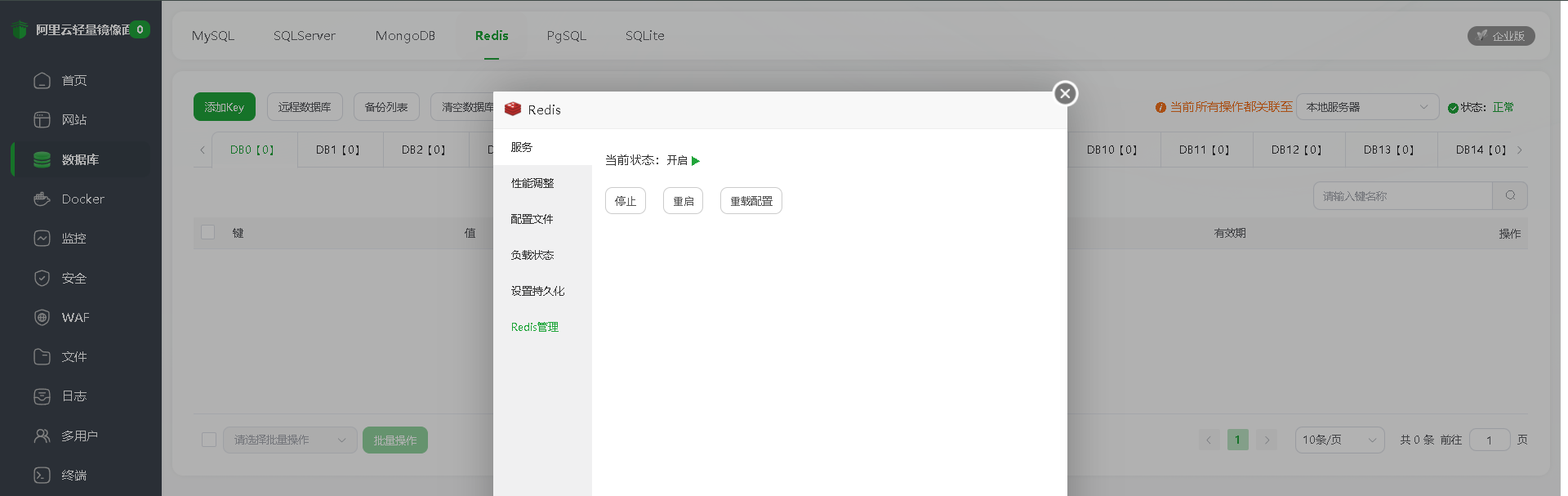Click the 终端 terminal icon
Image resolution: width=1568 pixels, height=496 pixels.
42,475
